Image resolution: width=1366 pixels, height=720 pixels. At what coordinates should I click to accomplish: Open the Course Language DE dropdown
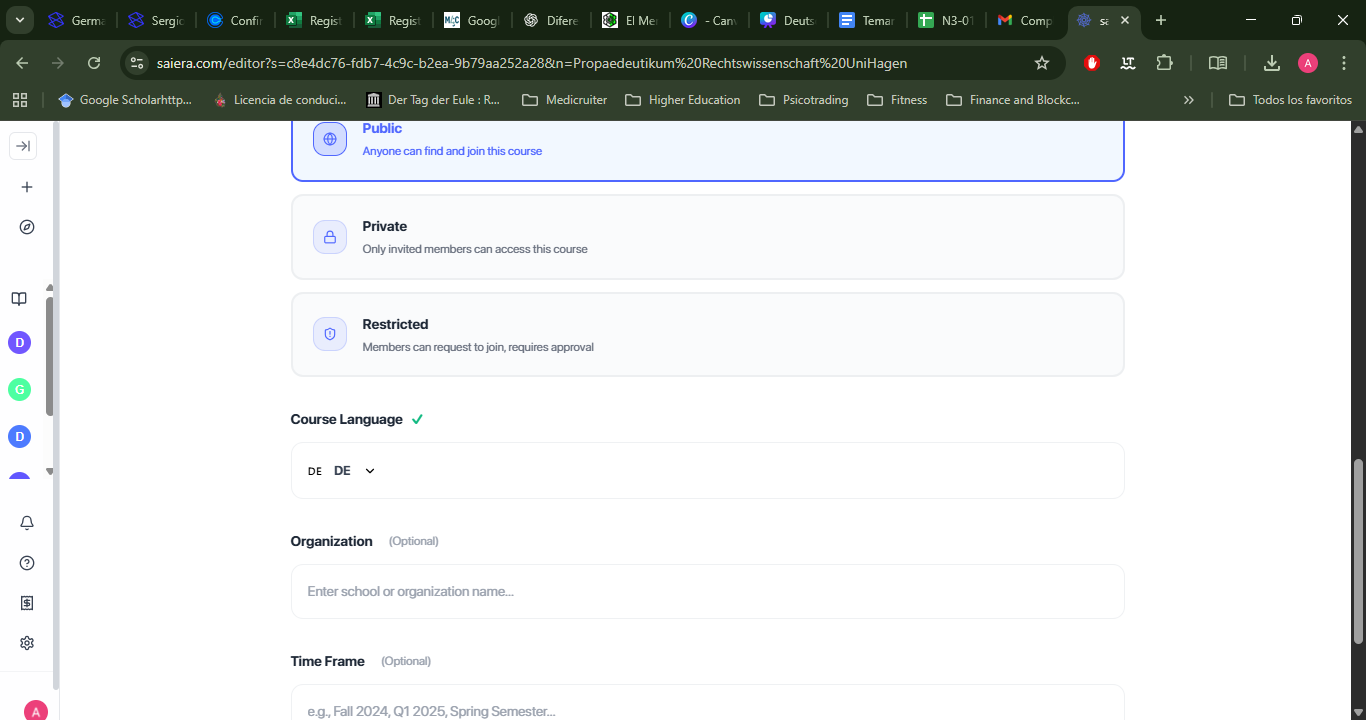tap(342, 471)
